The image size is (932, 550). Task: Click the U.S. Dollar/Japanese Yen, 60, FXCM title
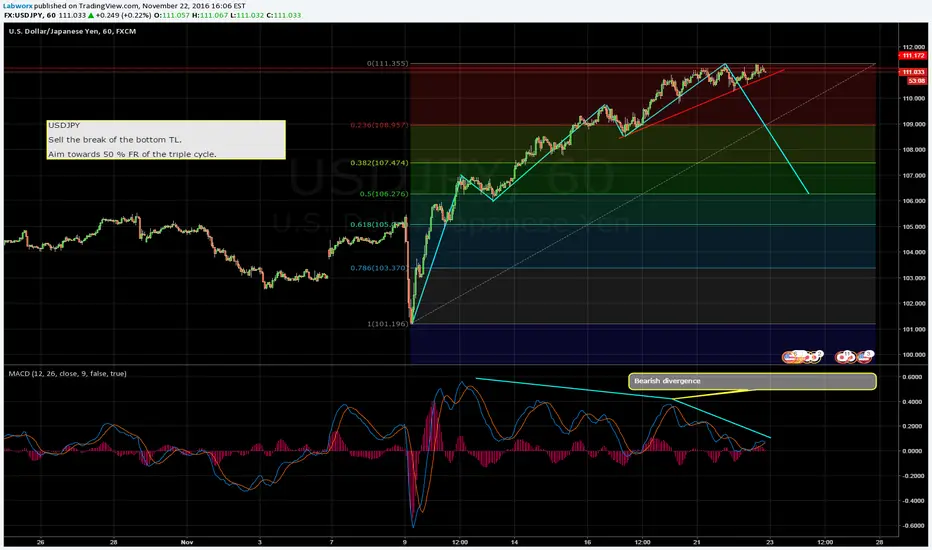coord(72,31)
